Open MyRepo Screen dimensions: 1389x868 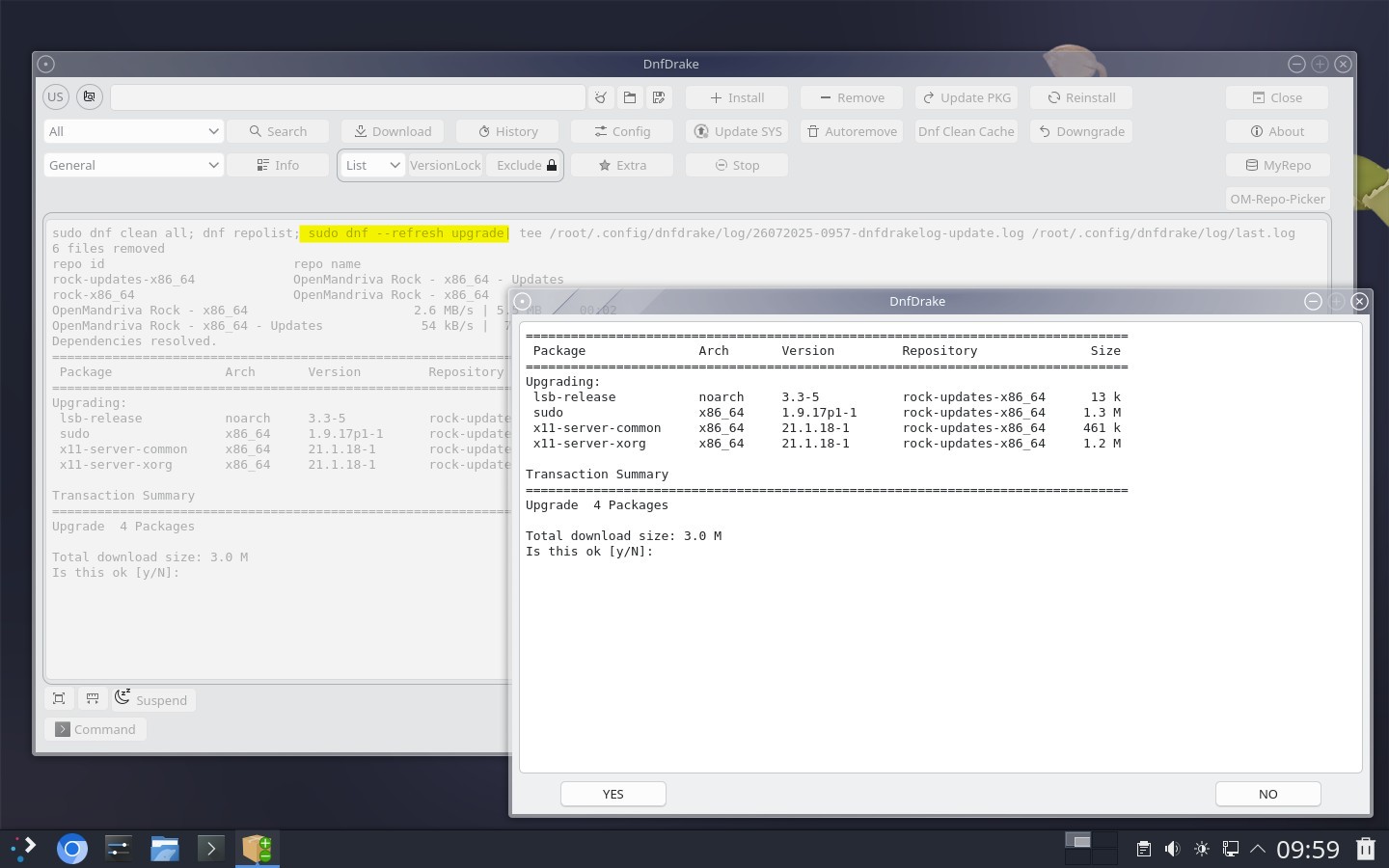pos(1277,165)
